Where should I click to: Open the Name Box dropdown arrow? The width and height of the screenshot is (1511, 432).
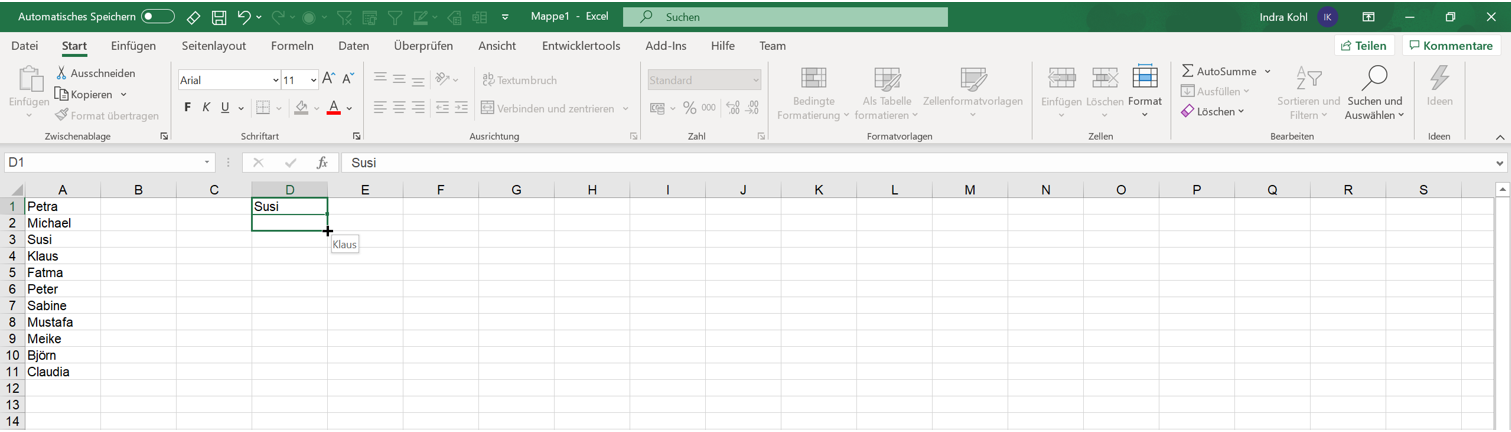(x=207, y=162)
